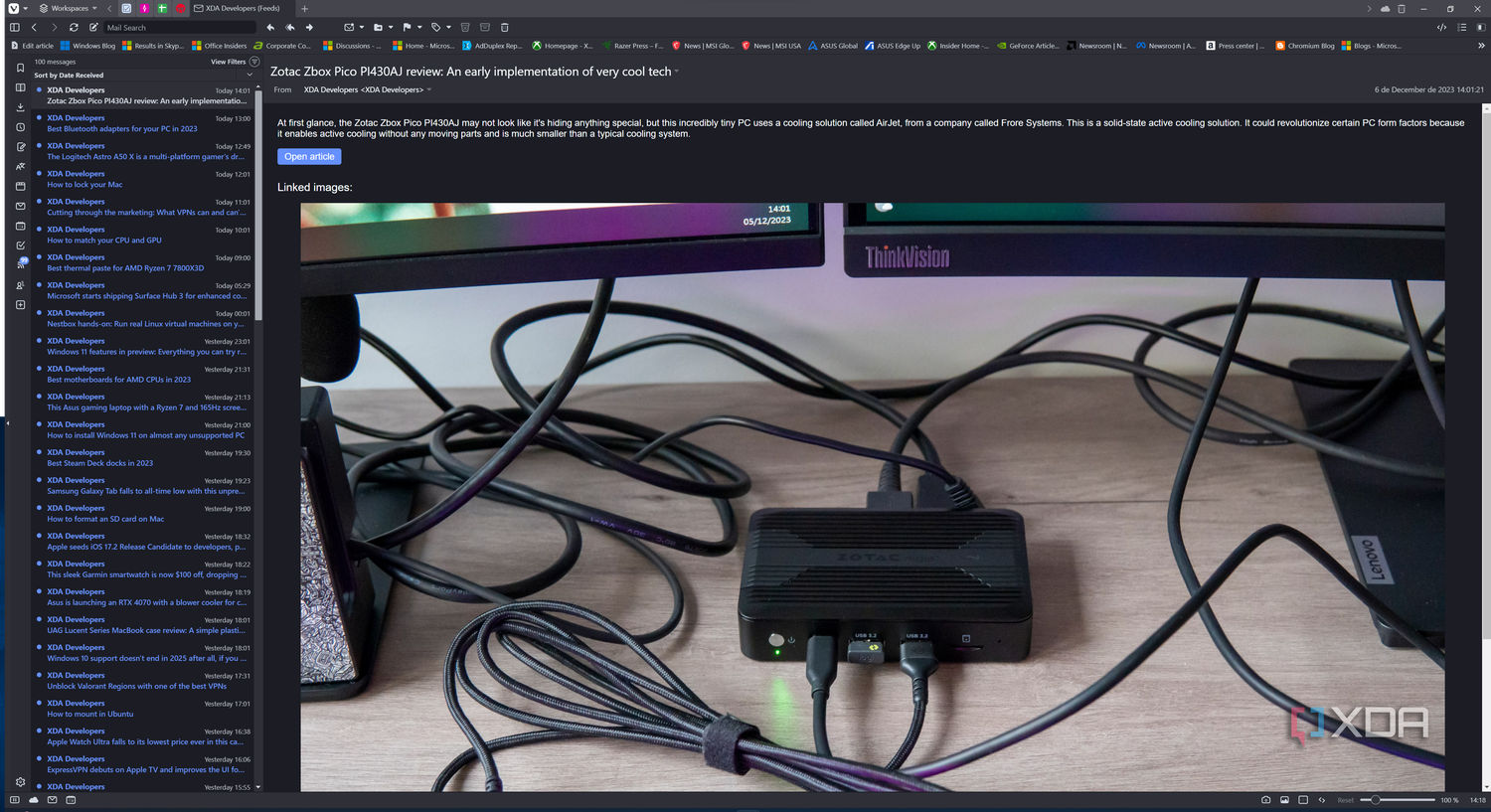Toggle the panel sidebar visibility in the mail toolbar

click(14, 28)
